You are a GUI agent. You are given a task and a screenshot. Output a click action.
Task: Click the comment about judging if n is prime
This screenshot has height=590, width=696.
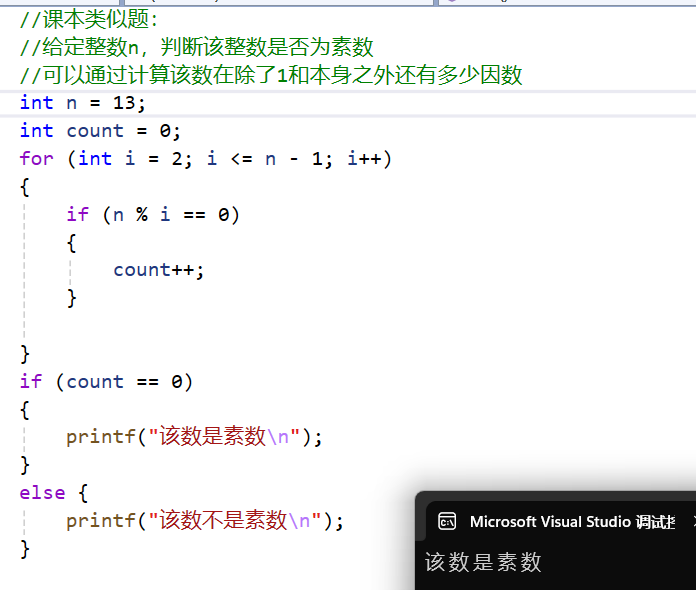pyautogui.click(x=196, y=47)
